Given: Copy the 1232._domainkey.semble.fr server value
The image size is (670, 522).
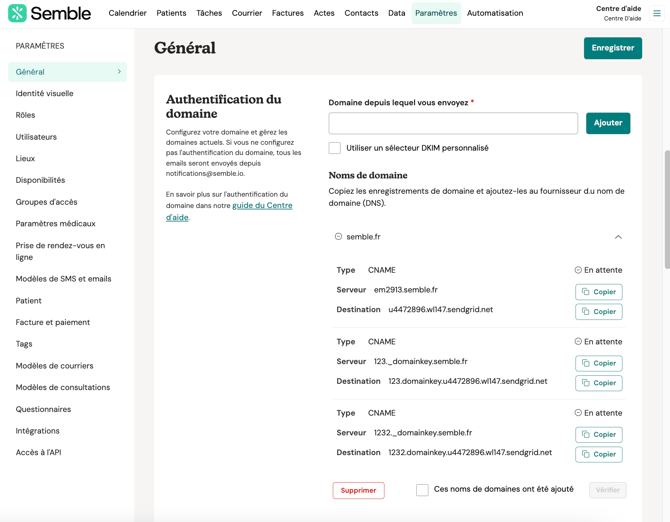Looking at the screenshot, I should (x=598, y=435).
